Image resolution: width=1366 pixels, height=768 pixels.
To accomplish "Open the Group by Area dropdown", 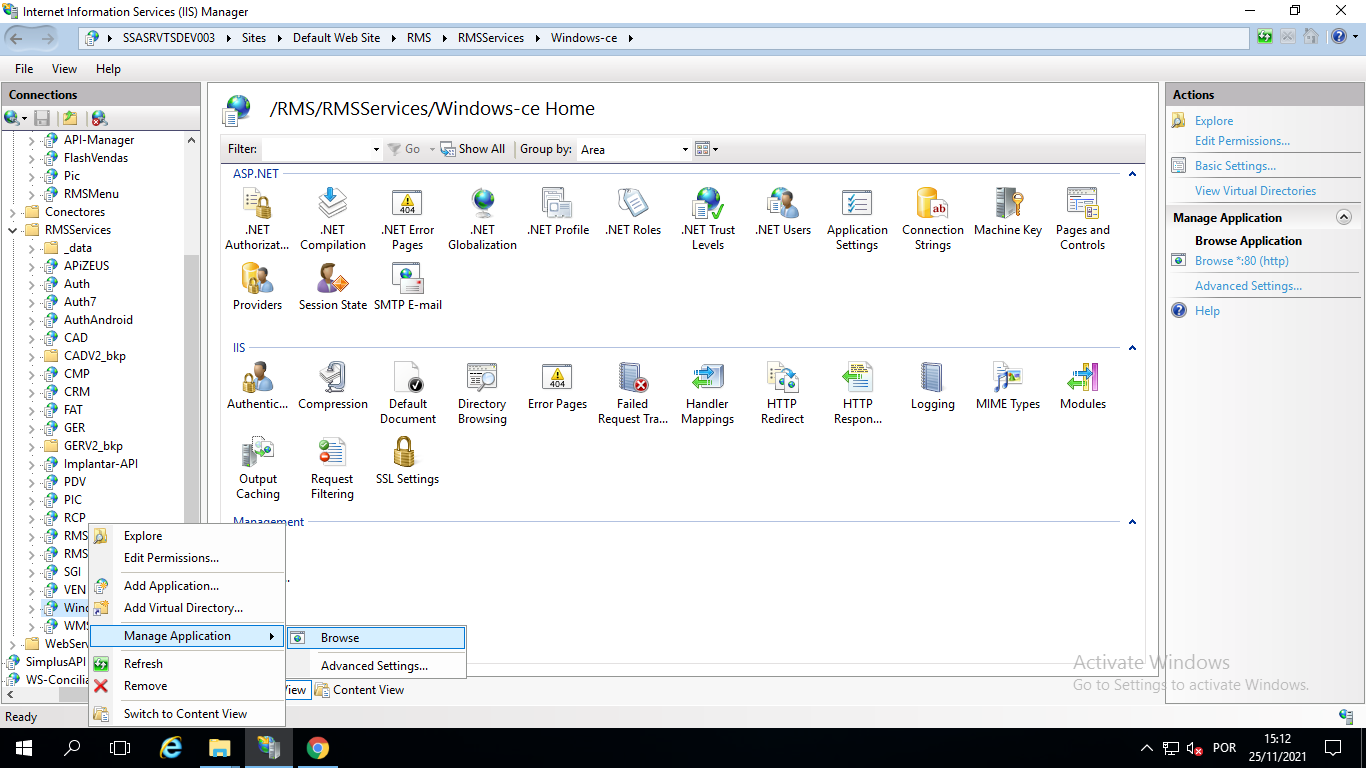I will [x=685, y=150].
